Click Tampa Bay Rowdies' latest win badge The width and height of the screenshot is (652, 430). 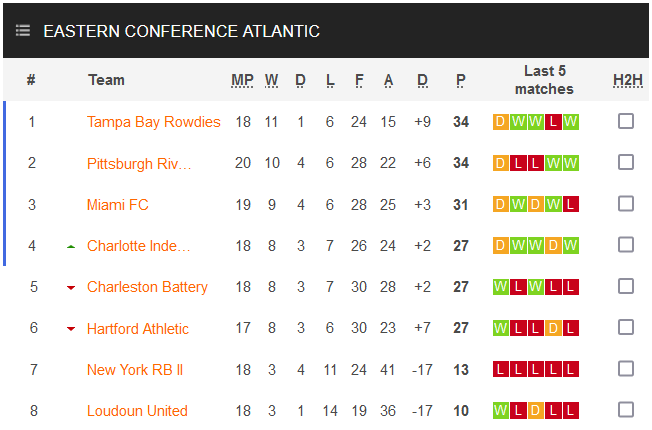click(x=570, y=122)
